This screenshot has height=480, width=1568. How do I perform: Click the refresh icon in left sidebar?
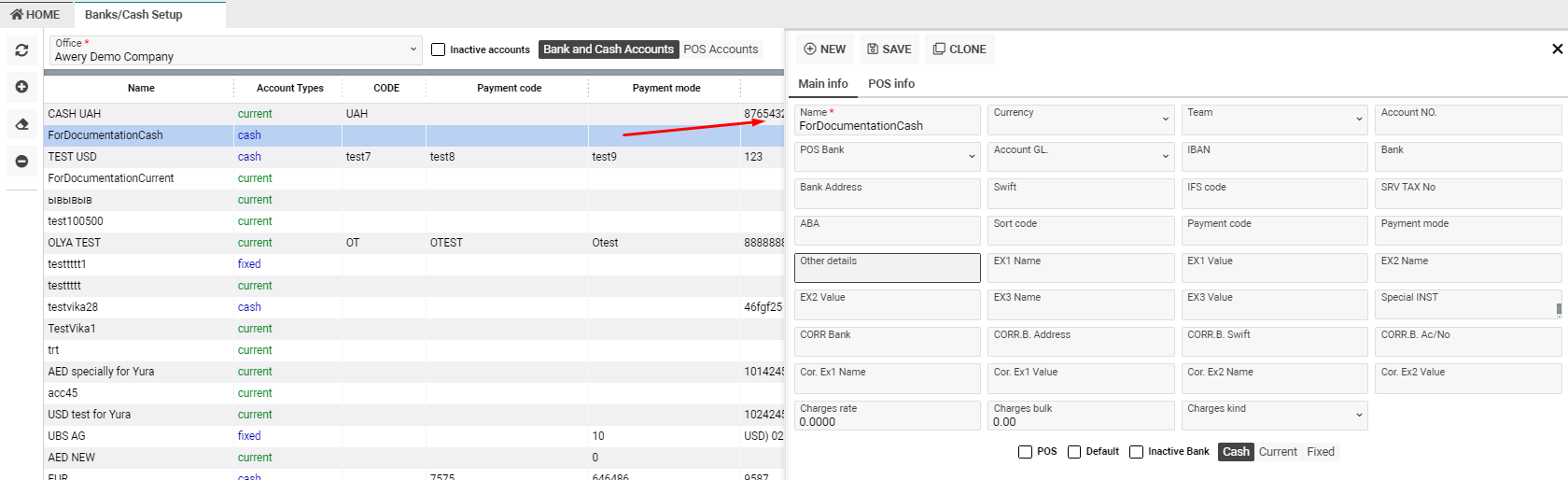(21, 50)
